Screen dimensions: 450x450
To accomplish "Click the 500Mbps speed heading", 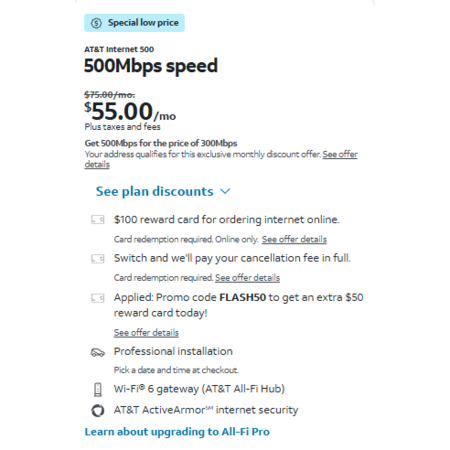I will pyautogui.click(x=151, y=66).
